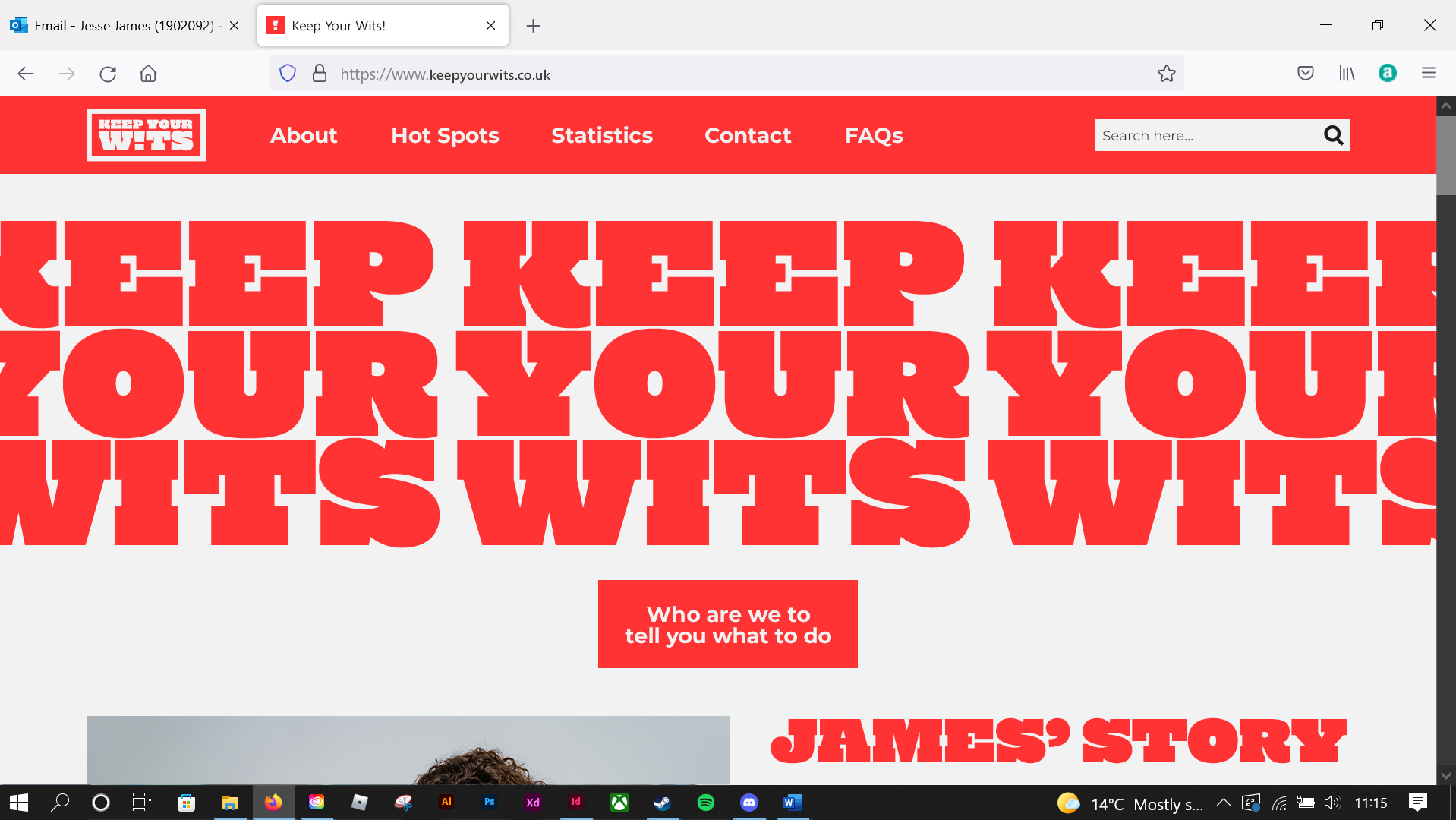The height and width of the screenshot is (820, 1456).
Task: Open the About page
Action: click(x=304, y=135)
